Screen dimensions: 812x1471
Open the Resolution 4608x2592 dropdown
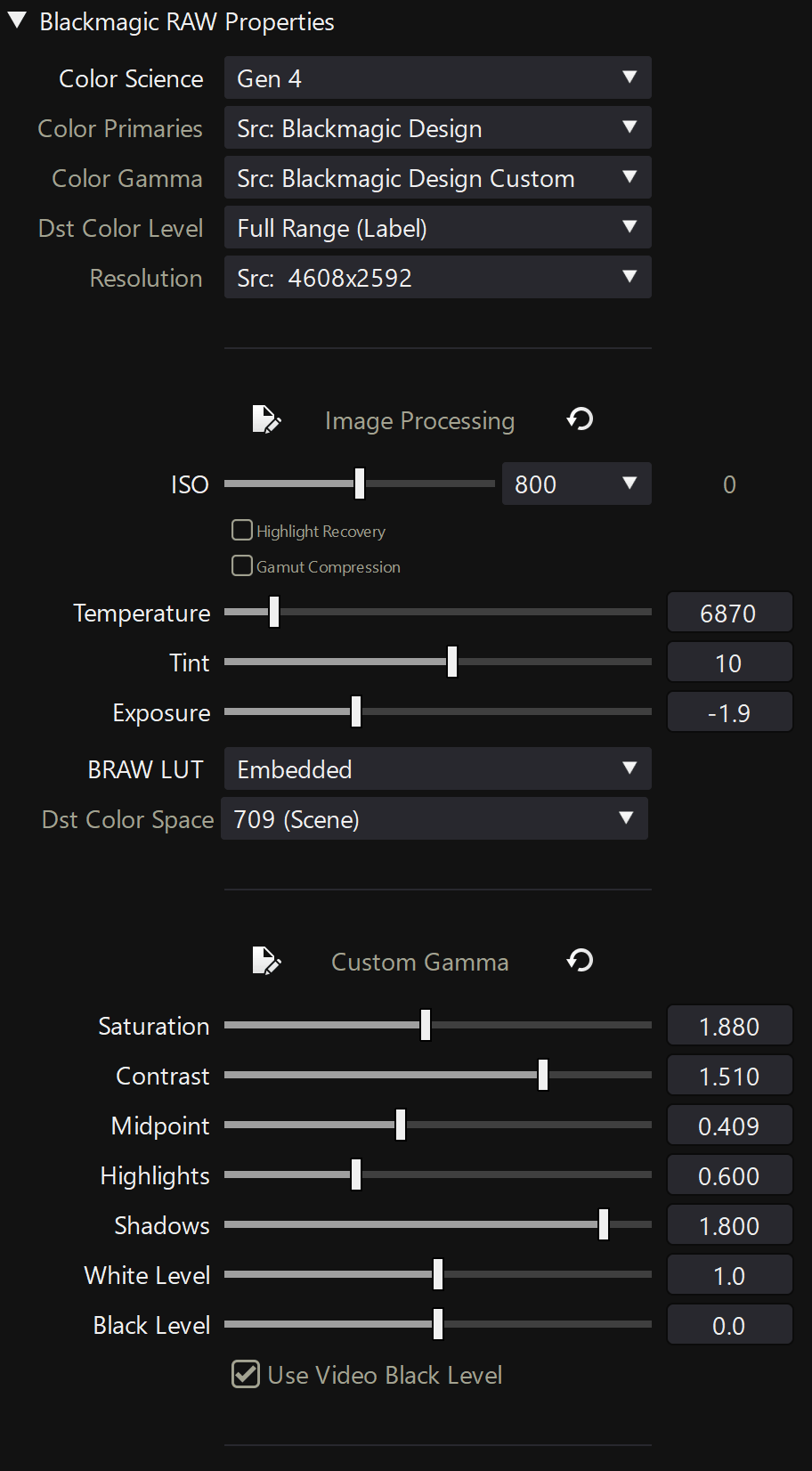pos(438,278)
